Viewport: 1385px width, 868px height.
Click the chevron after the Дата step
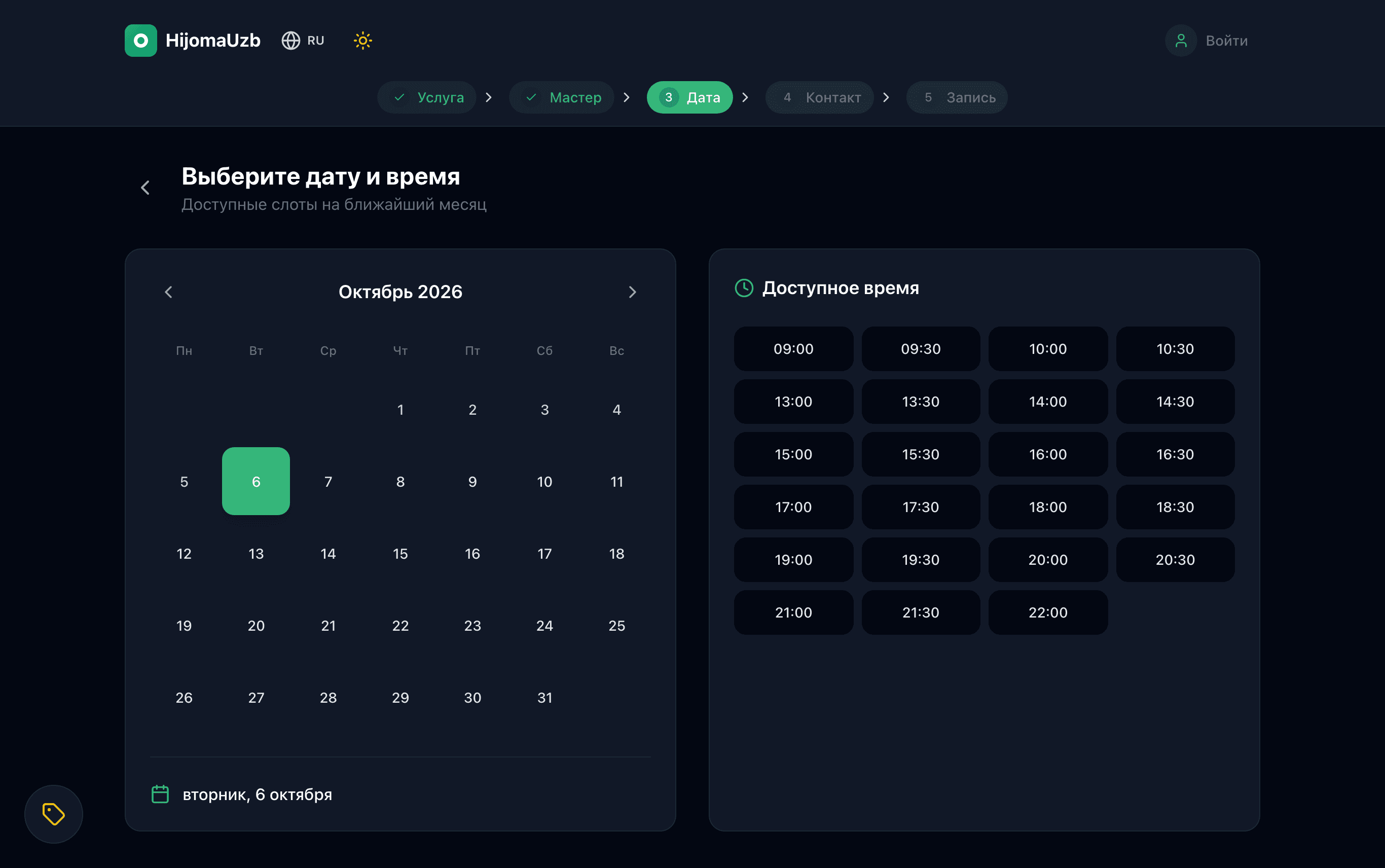(x=745, y=97)
